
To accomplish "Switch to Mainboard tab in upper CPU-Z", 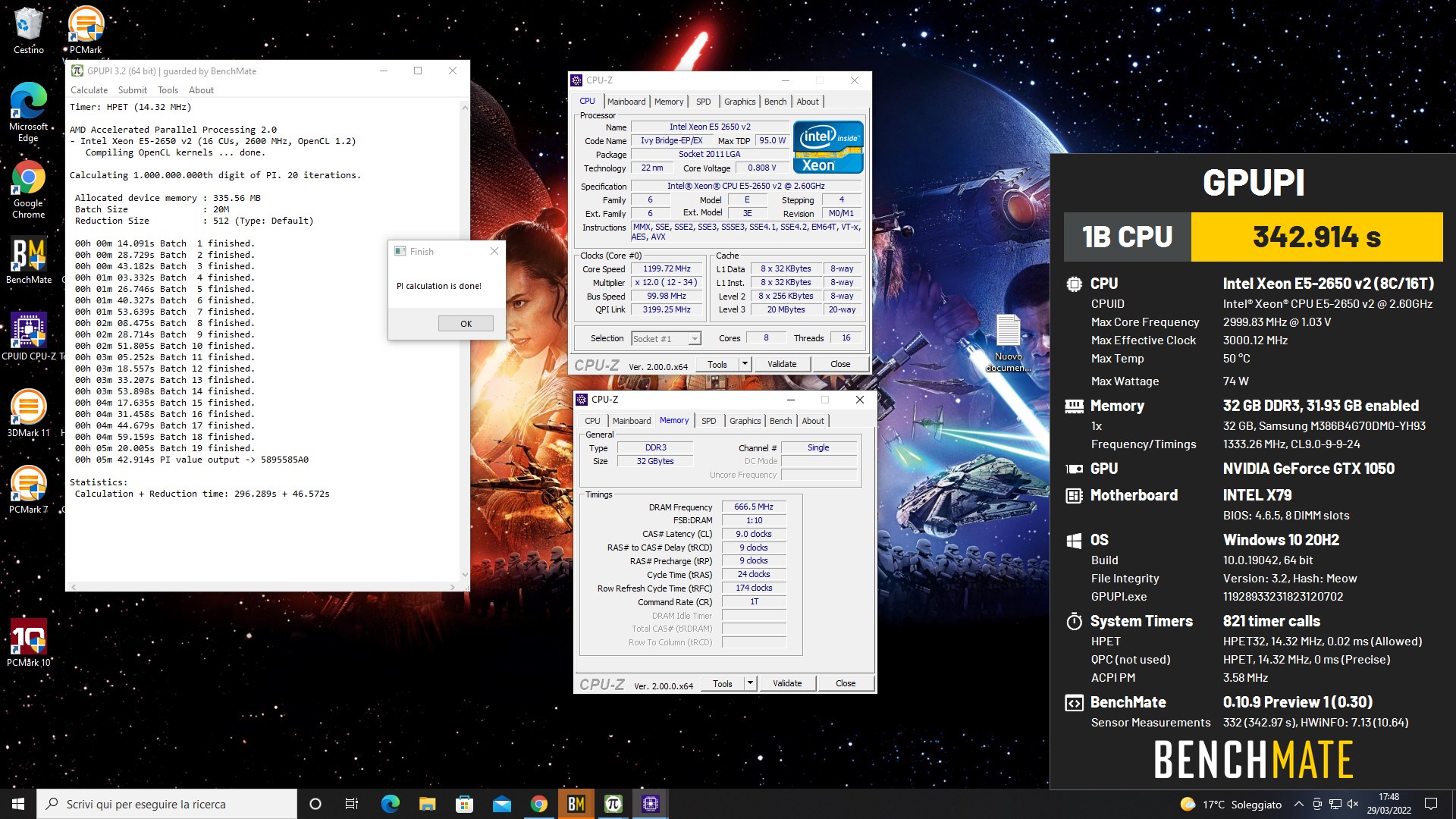I will (x=626, y=102).
